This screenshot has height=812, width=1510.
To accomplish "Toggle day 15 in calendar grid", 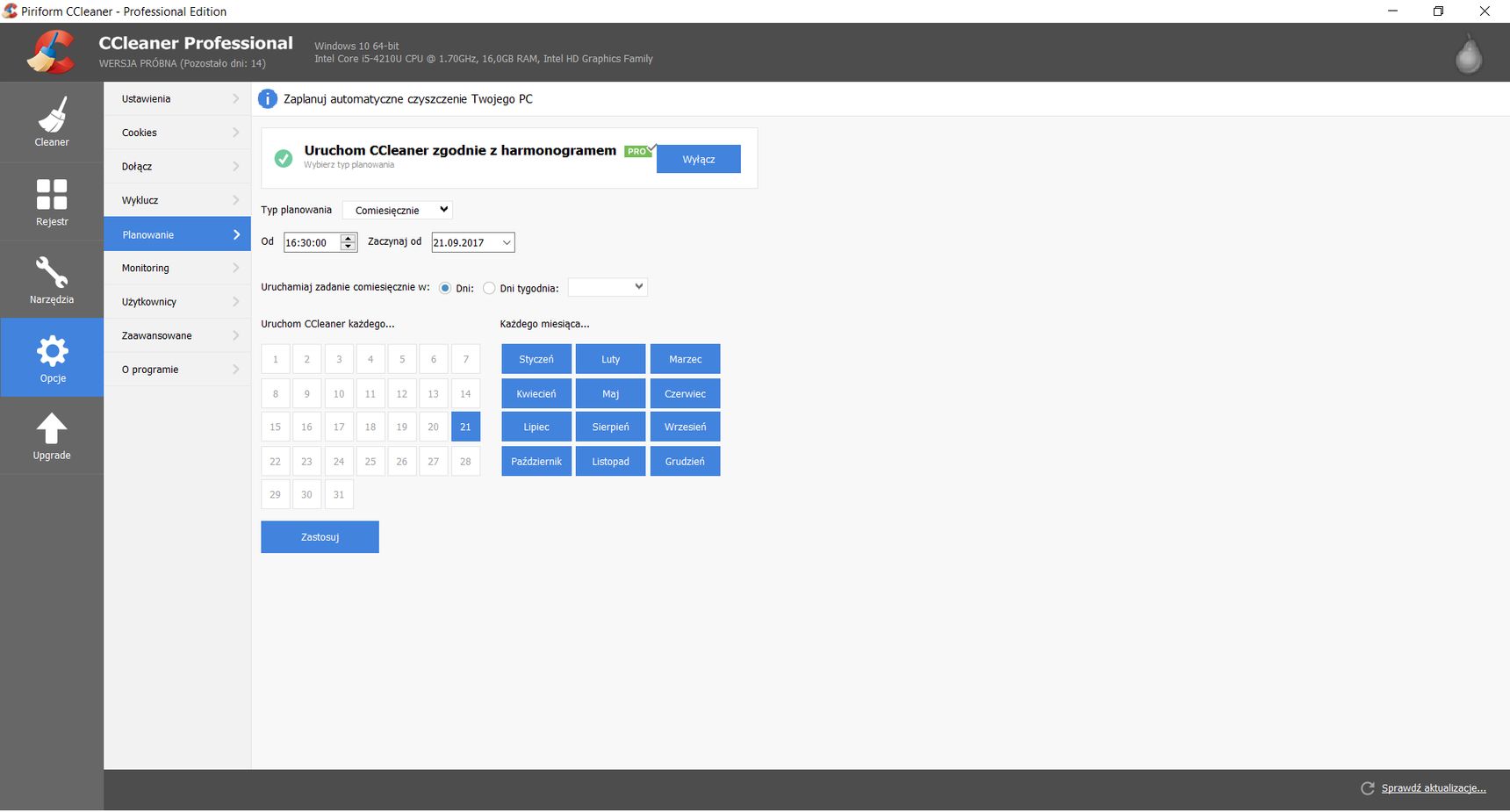I will click(276, 427).
